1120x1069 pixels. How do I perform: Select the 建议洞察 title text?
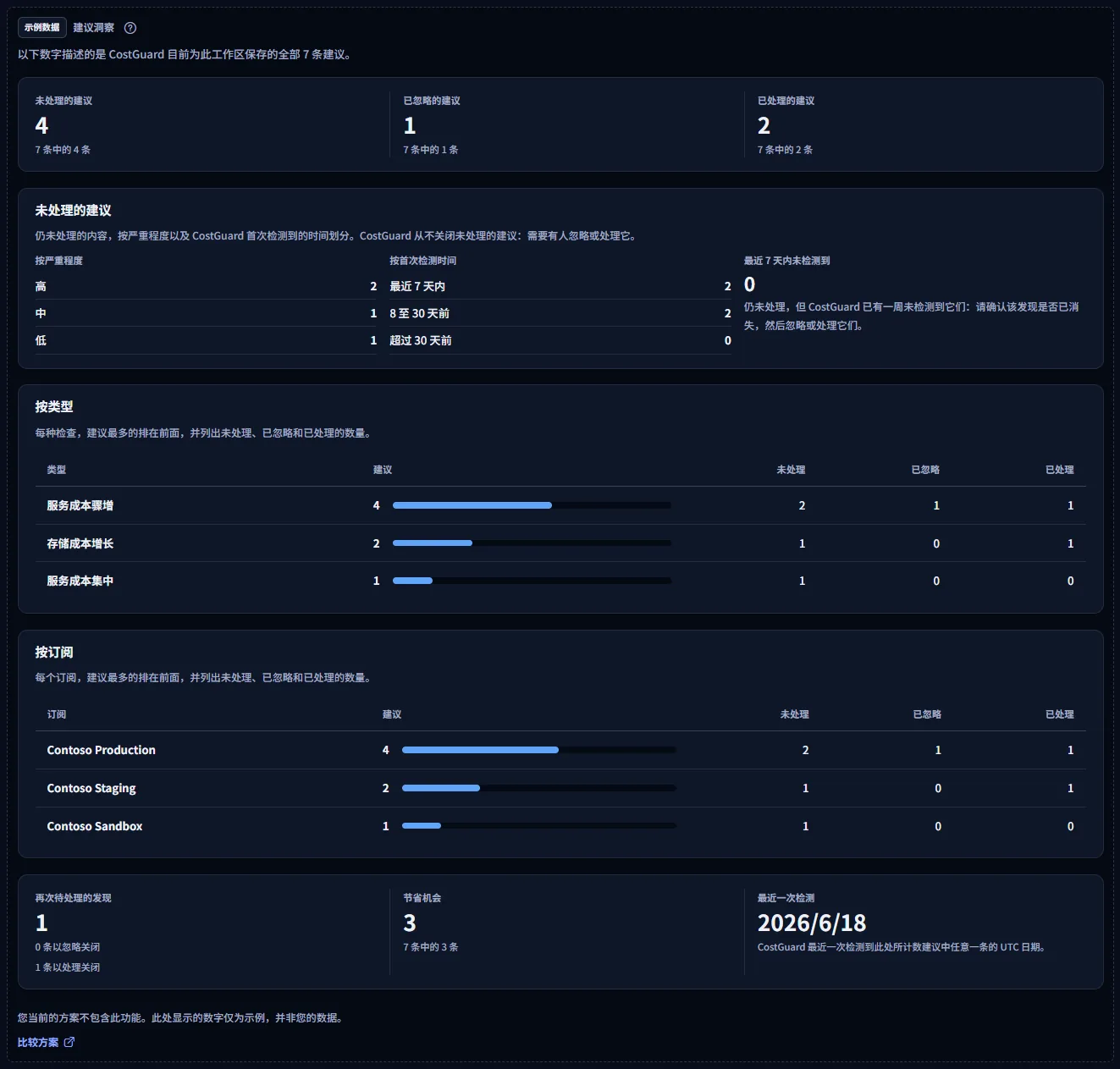click(94, 28)
